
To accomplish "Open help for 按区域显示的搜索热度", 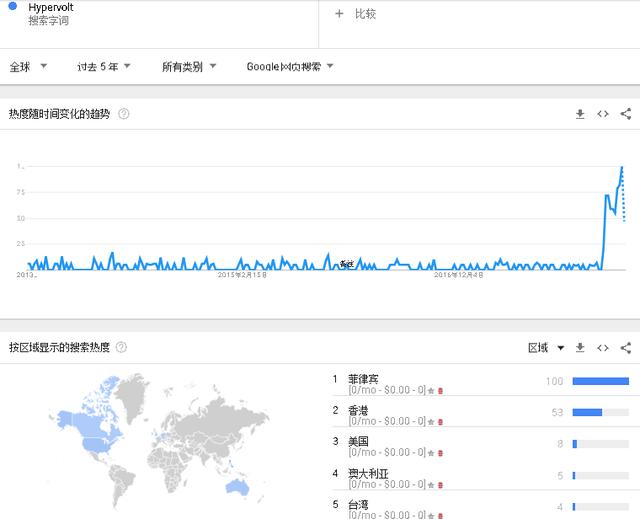I will click(122, 347).
